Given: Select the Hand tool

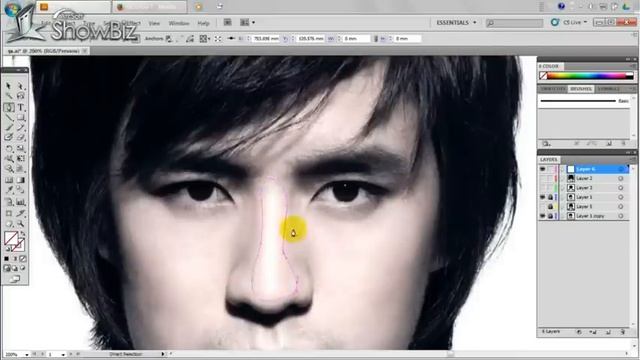Looking at the screenshot, I should pos(9,224).
